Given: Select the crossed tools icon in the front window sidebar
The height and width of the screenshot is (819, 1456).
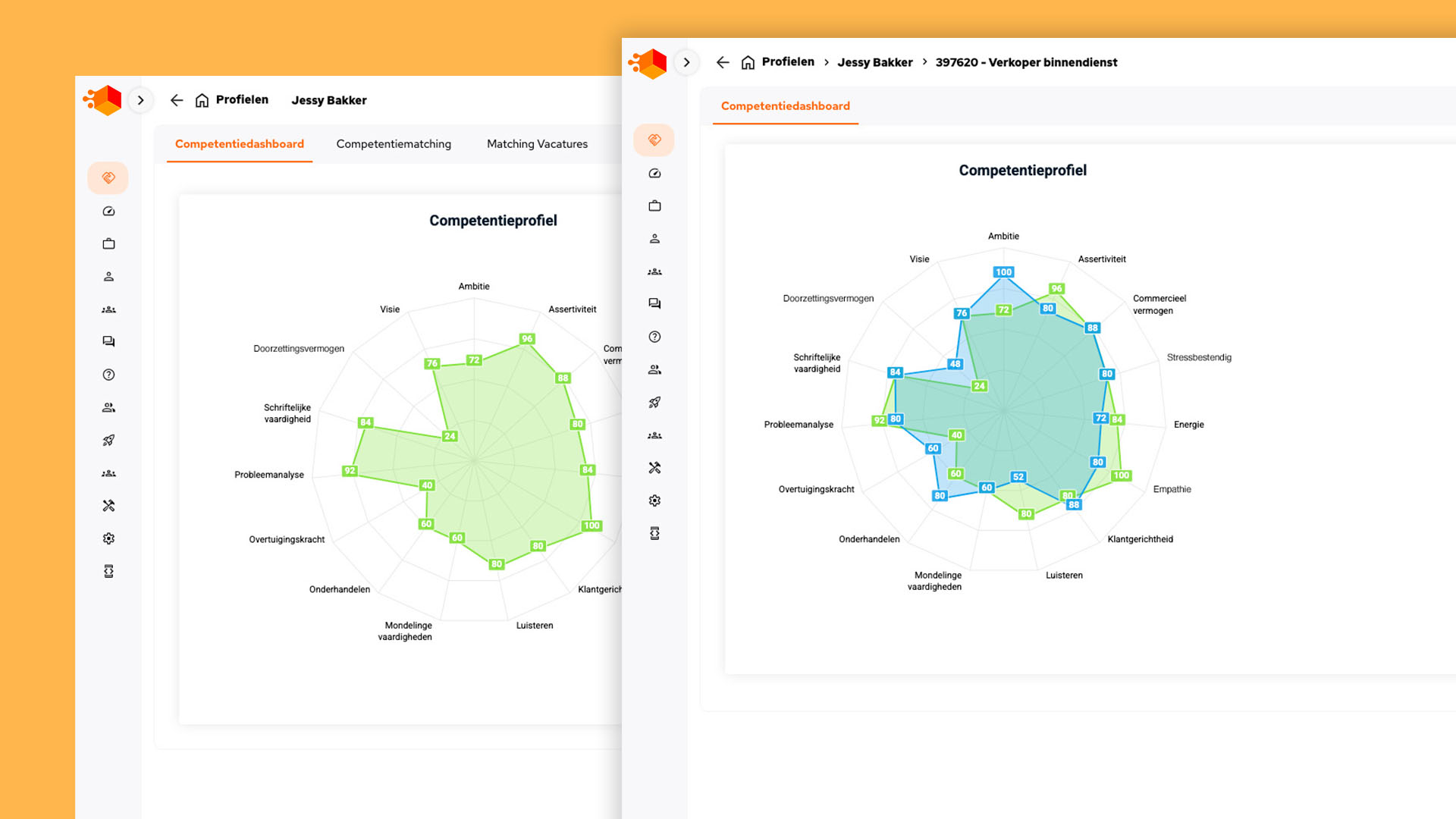Looking at the screenshot, I should [x=654, y=468].
